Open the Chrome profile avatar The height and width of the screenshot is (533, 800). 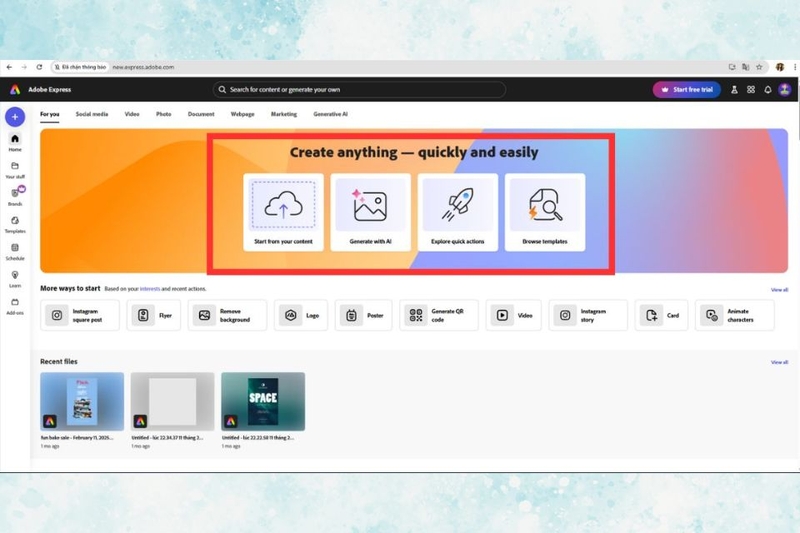pos(780,67)
